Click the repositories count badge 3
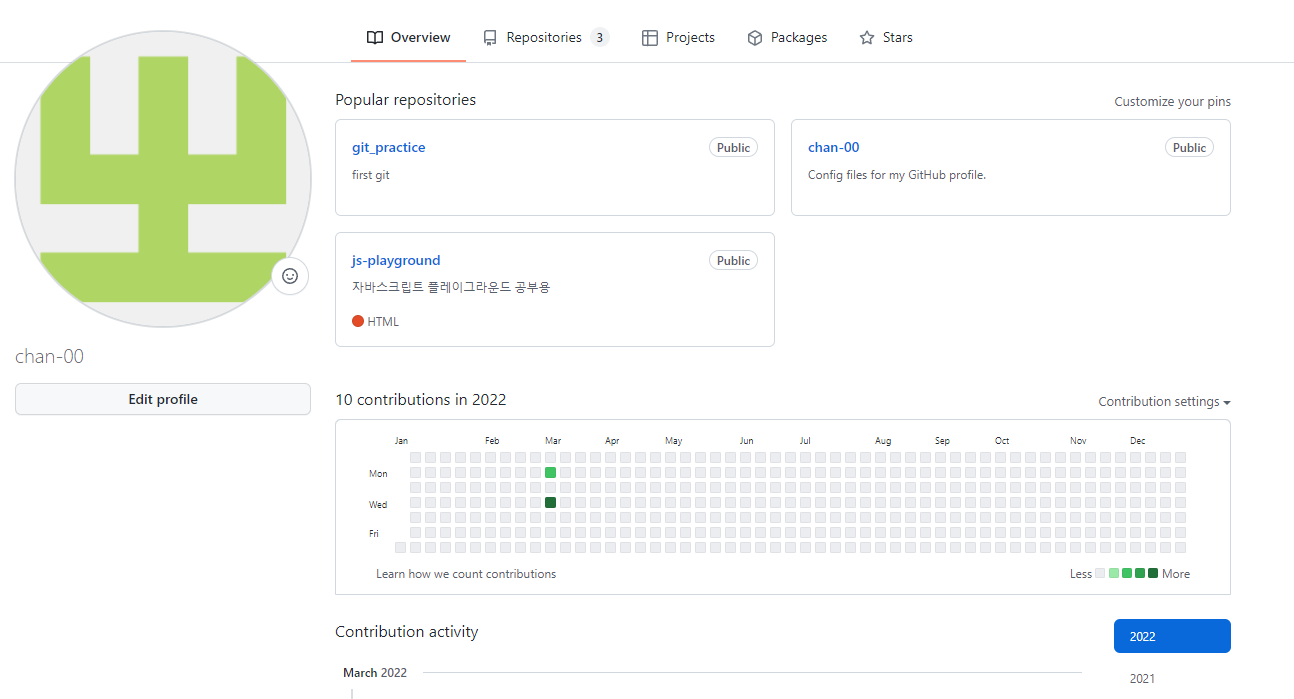This screenshot has width=1294, height=699. tap(599, 38)
